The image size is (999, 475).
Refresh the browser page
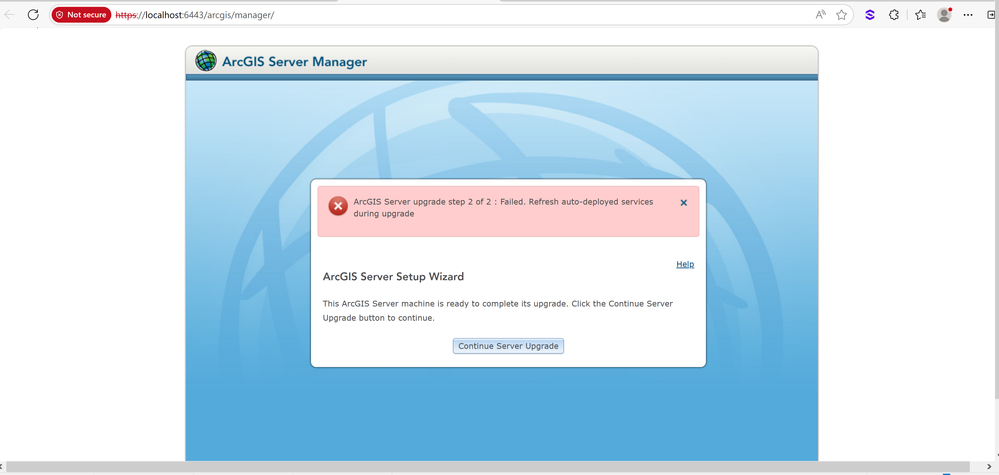33,15
